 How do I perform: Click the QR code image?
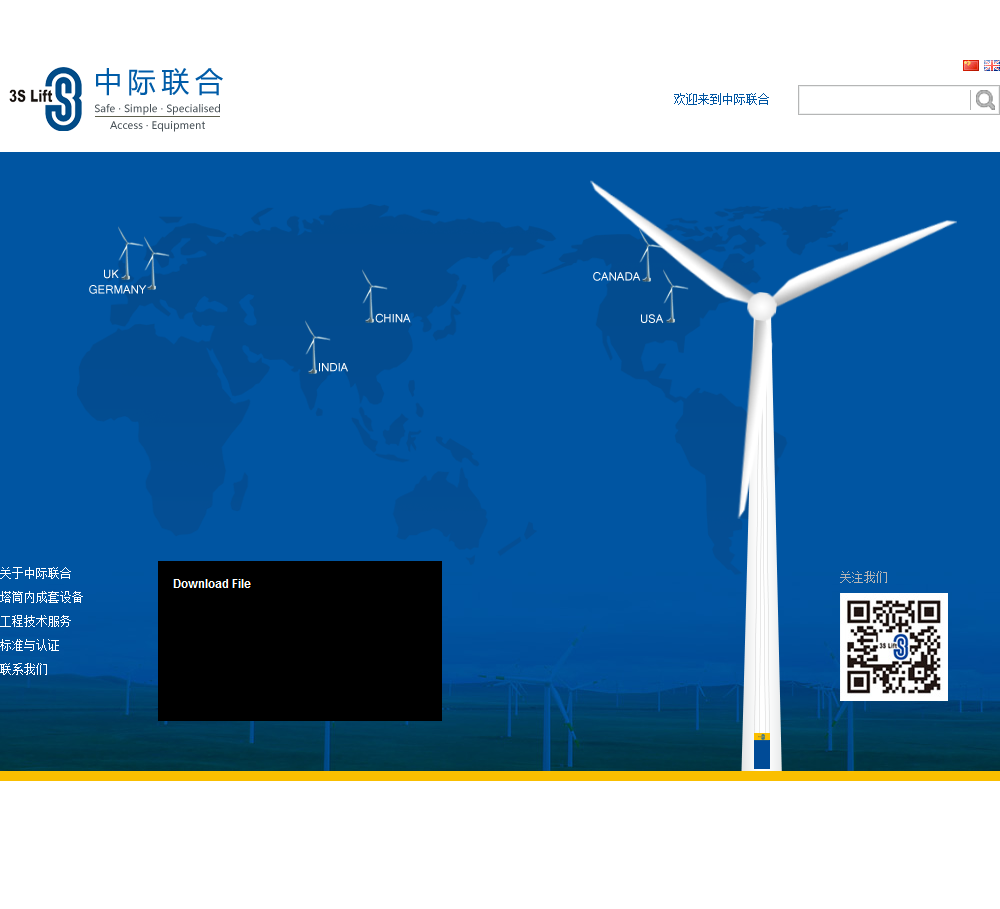(x=893, y=647)
